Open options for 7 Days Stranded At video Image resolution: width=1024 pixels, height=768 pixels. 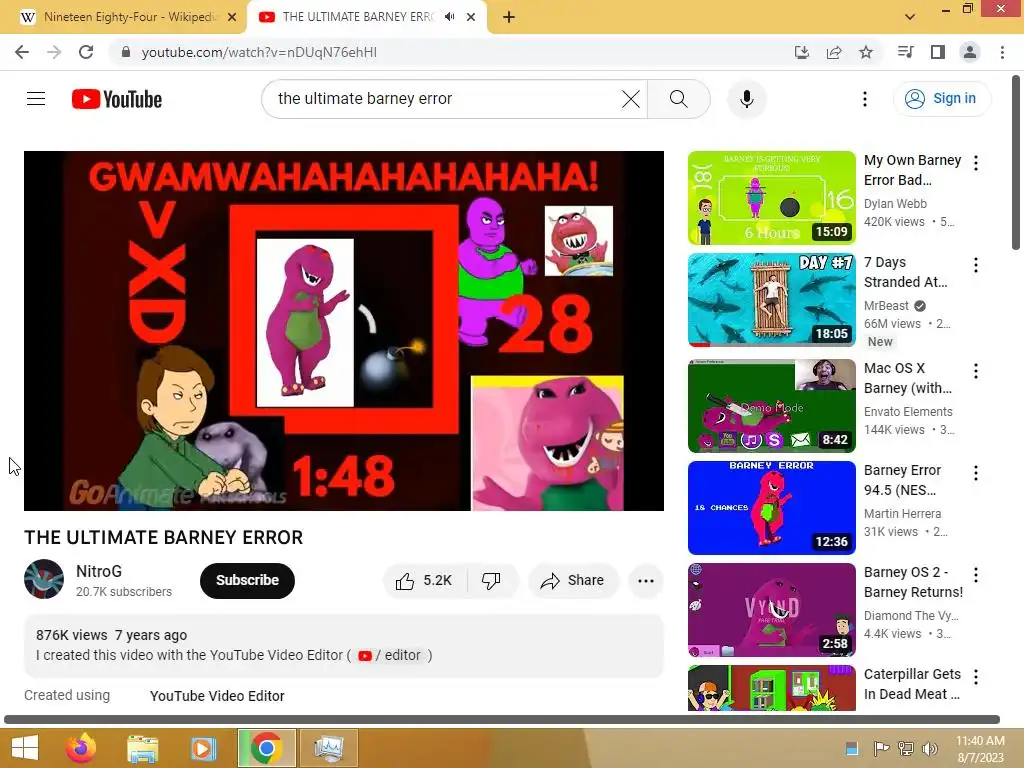point(976,265)
